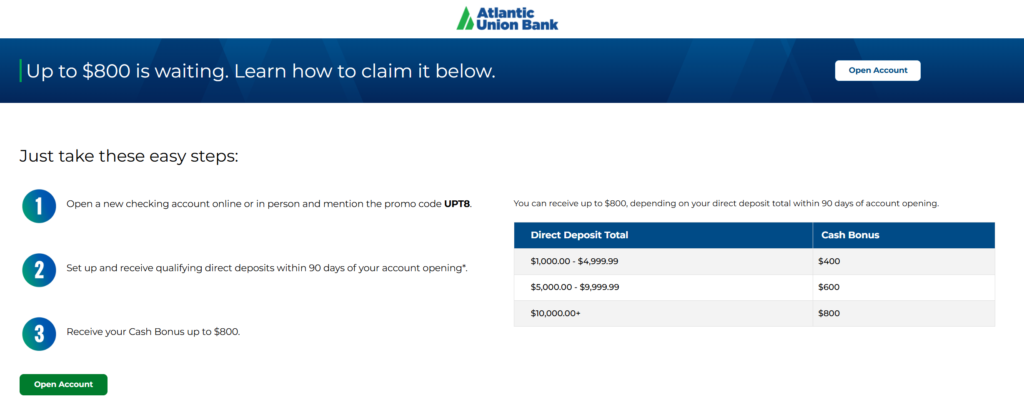Click the step 2 numbered circle icon
This screenshot has width=1024, height=402.
(39, 270)
